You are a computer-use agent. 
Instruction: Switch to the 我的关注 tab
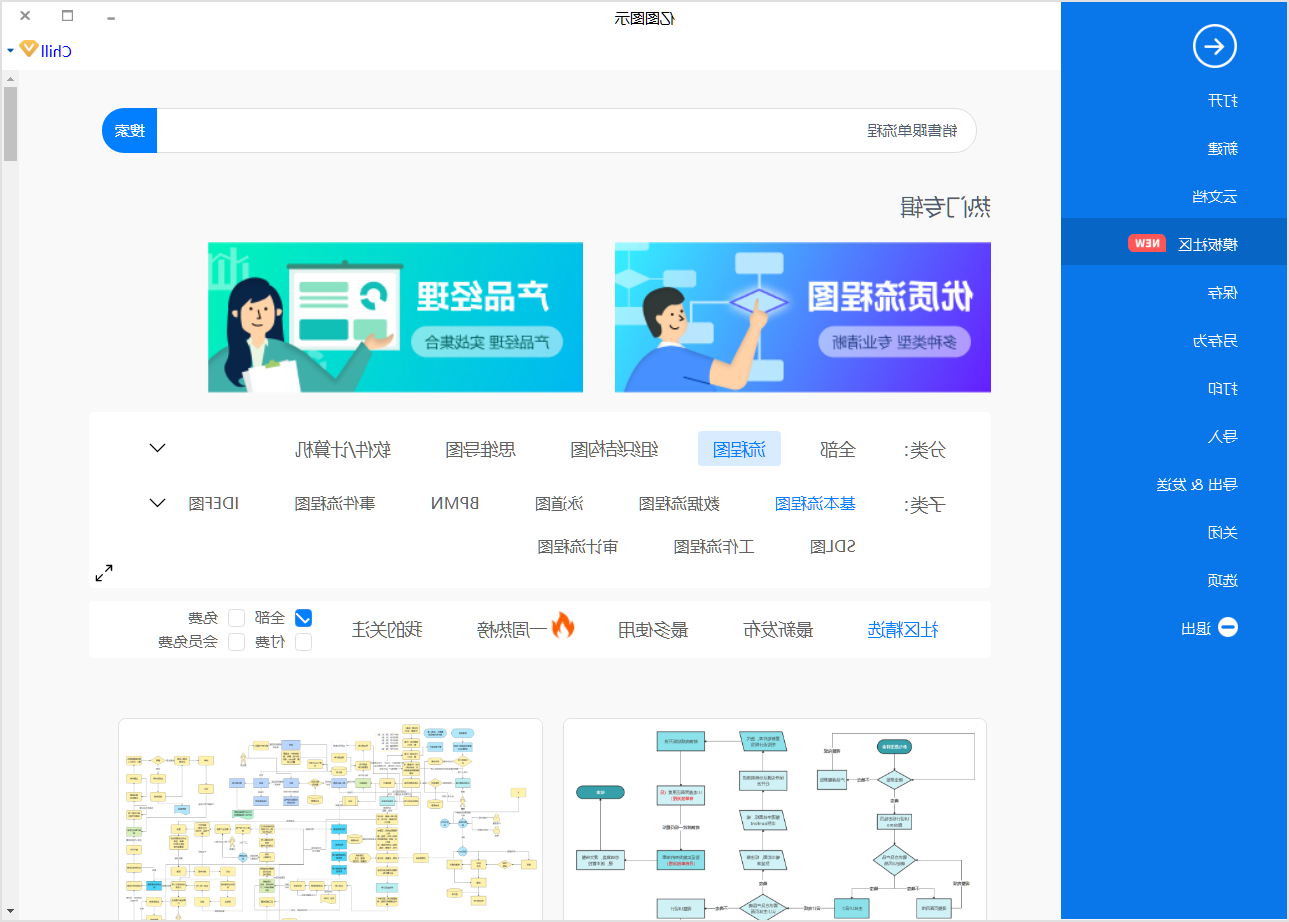point(387,629)
